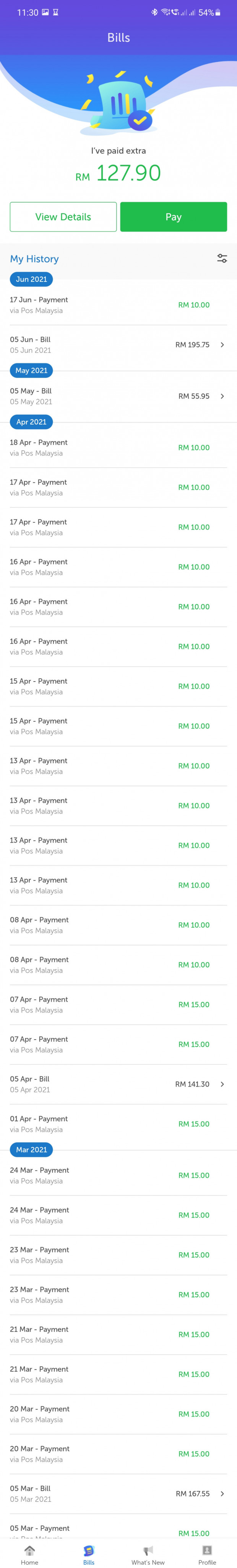Open the 17 Jun payment entry
The height and width of the screenshot is (1568, 237).
pos(118,305)
